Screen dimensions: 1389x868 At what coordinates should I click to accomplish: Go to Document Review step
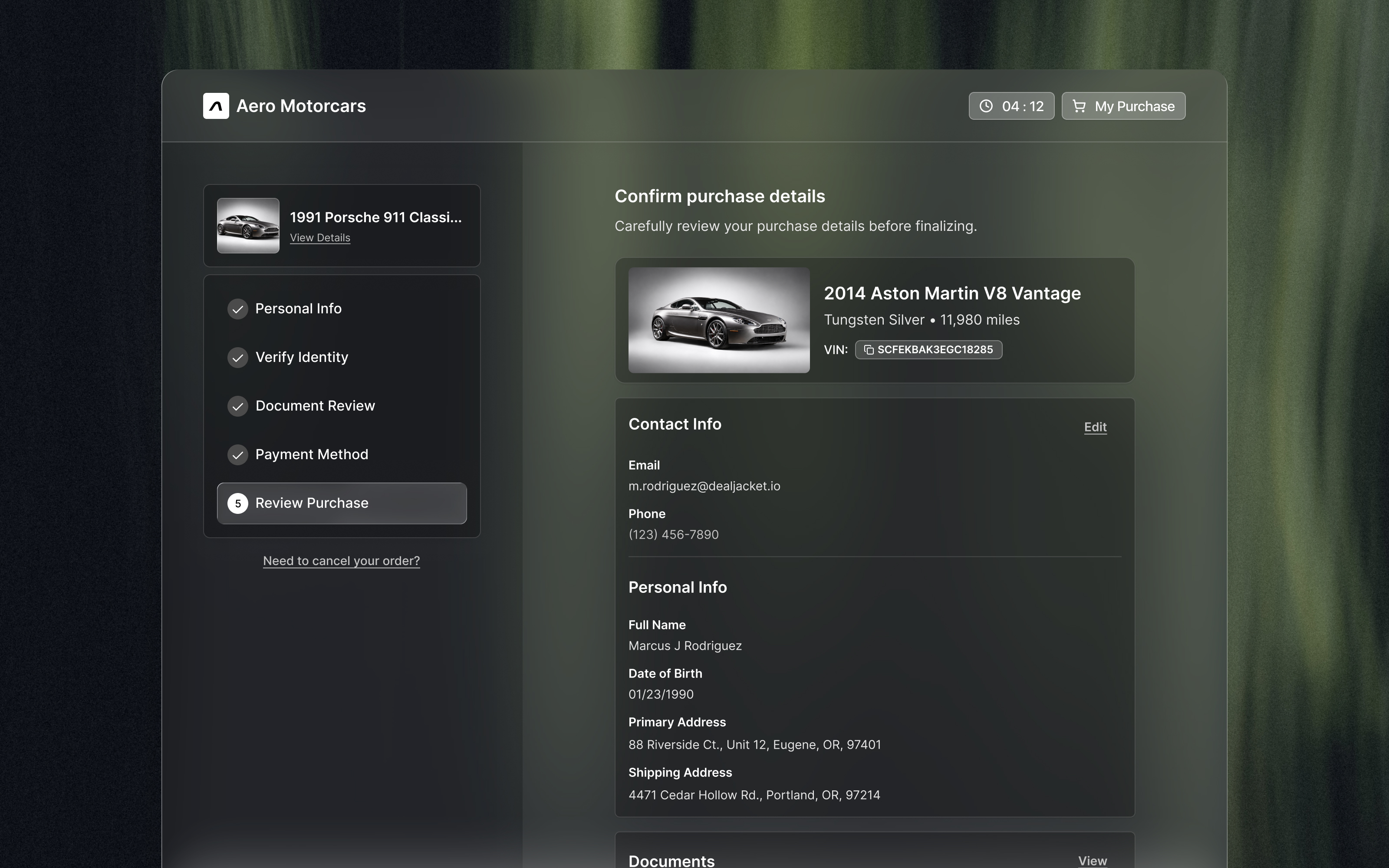(342, 407)
